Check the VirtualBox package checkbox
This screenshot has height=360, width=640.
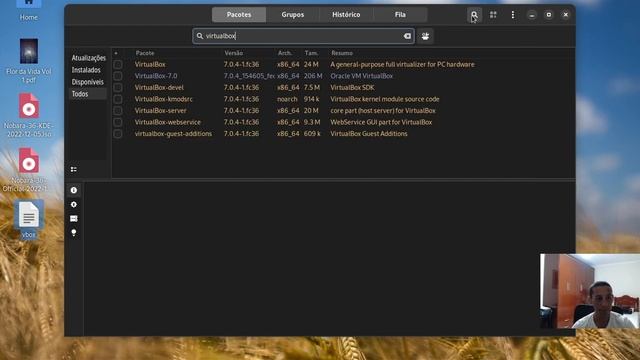coord(118,64)
